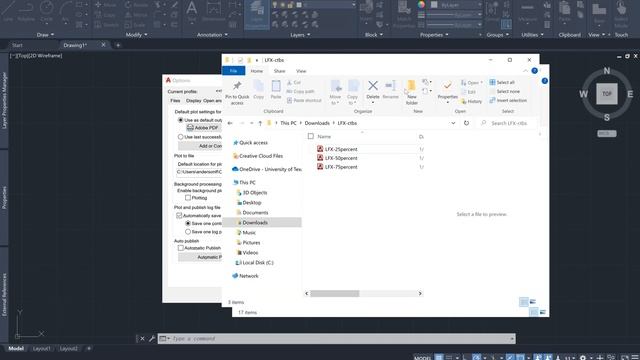This screenshot has height=360, width=640.
Task: Open the Files tab in Options dialog
Action: click(175, 100)
